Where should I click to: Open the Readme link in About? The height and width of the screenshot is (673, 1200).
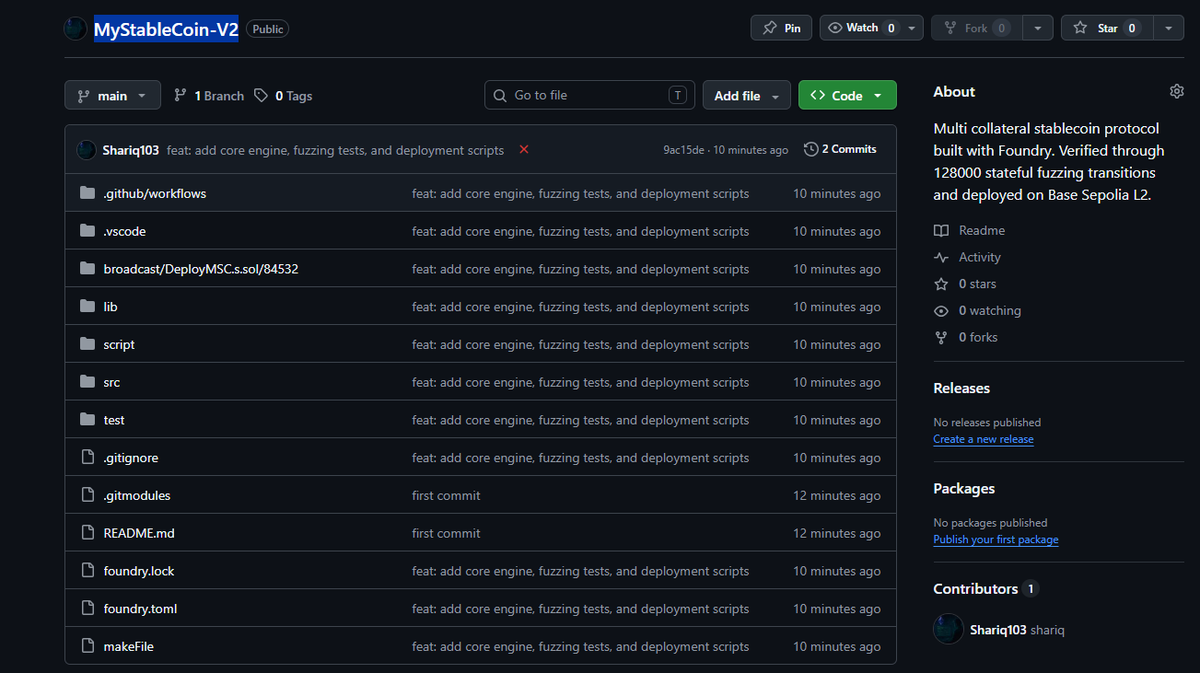969,230
